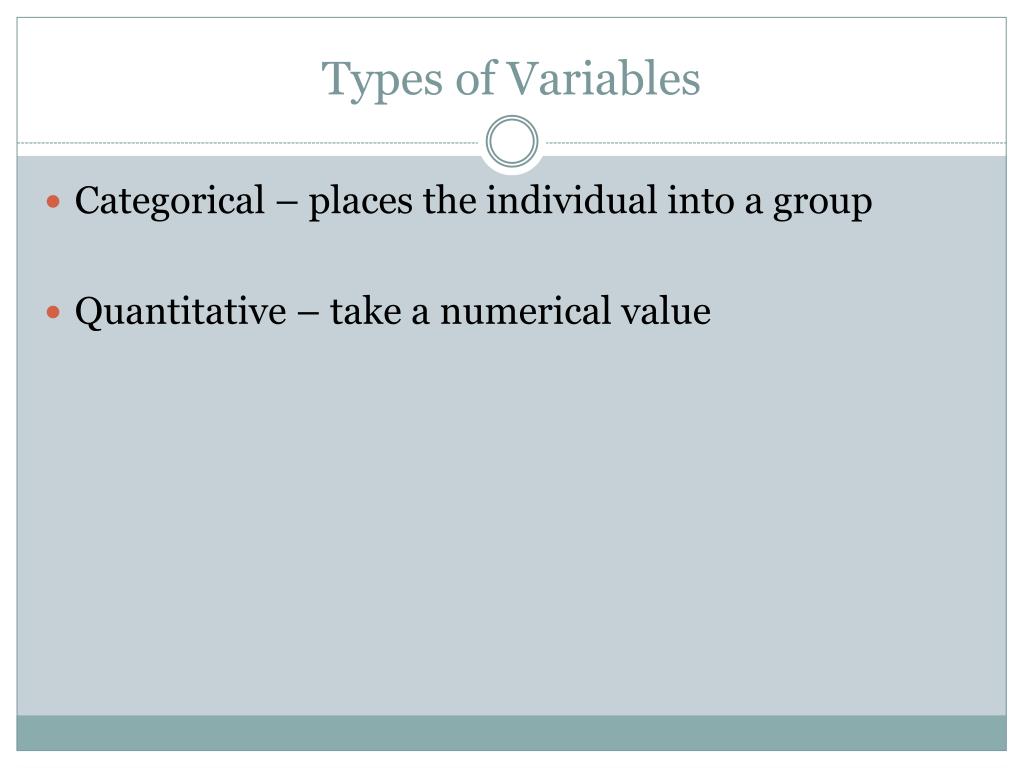Select the slide title Types of Variables
The image size is (1024, 768).
pos(511,80)
